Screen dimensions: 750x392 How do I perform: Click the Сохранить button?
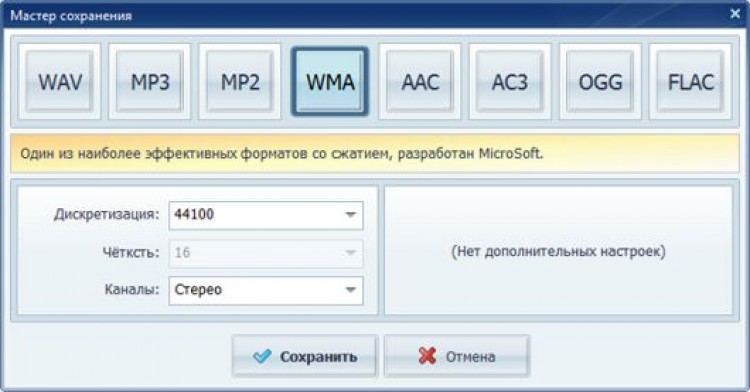pos(305,356)
